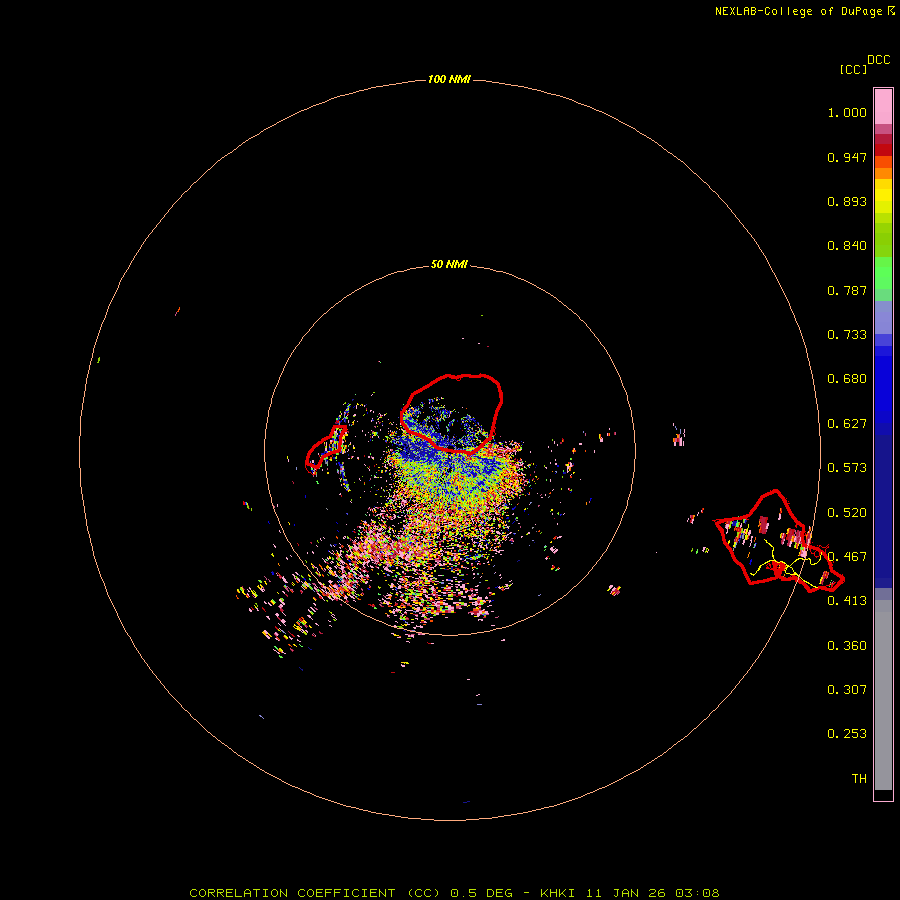Click the 100 NMI range ring label
The image size is (900, 900).
click(449, 79)
